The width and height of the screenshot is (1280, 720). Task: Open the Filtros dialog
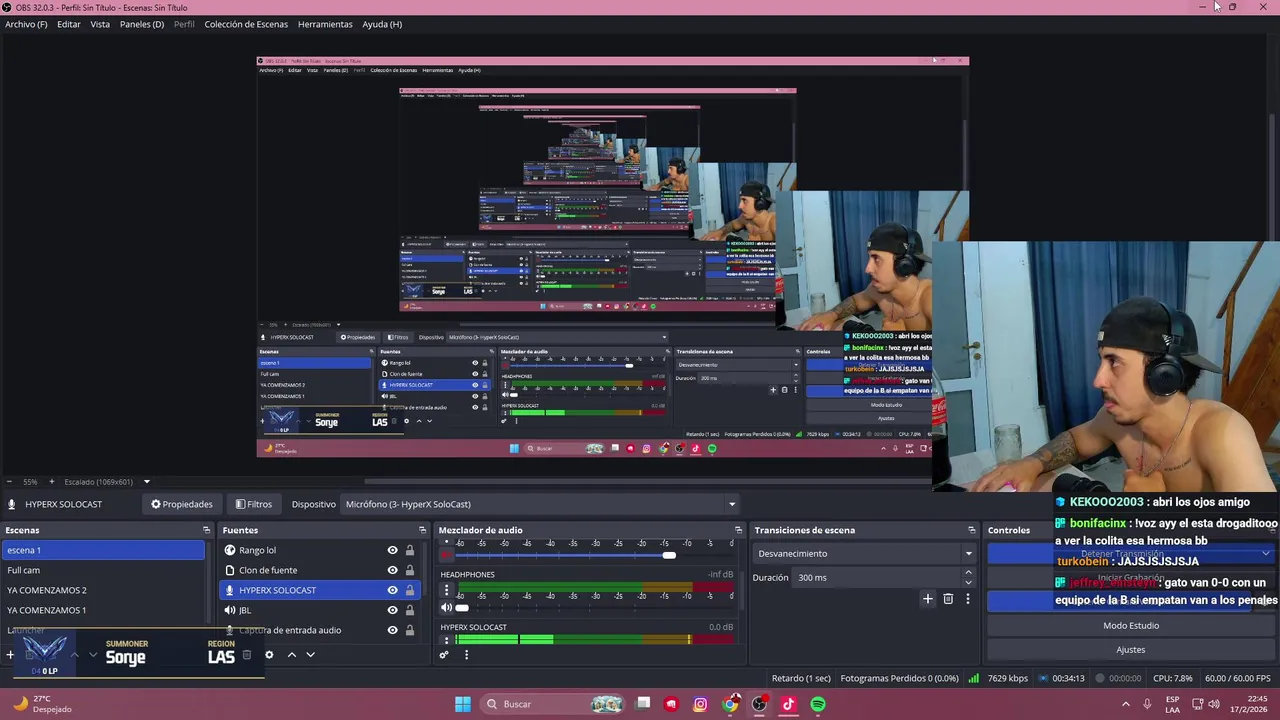254,504
